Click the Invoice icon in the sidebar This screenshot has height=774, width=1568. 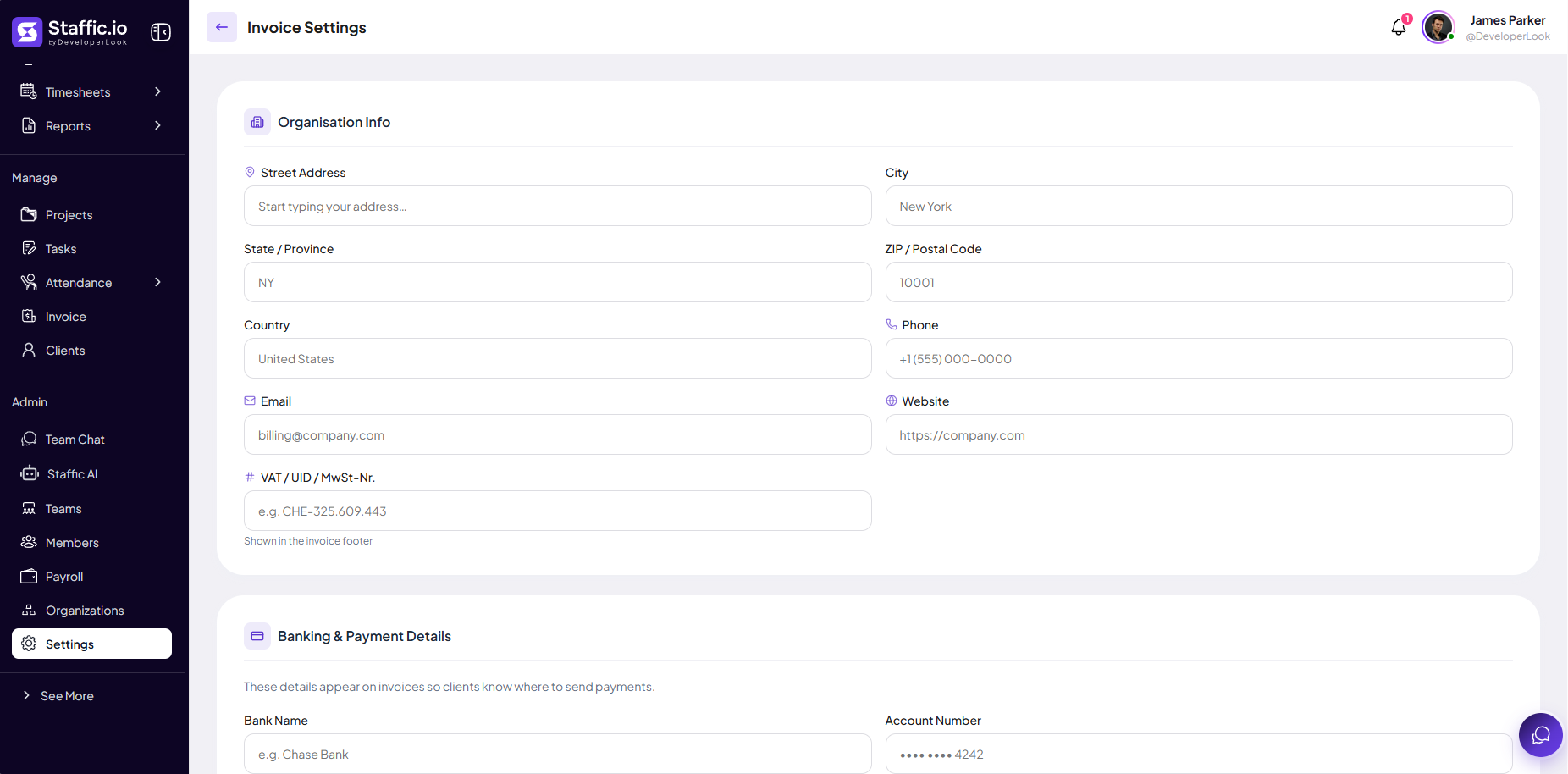click(29, 316)
